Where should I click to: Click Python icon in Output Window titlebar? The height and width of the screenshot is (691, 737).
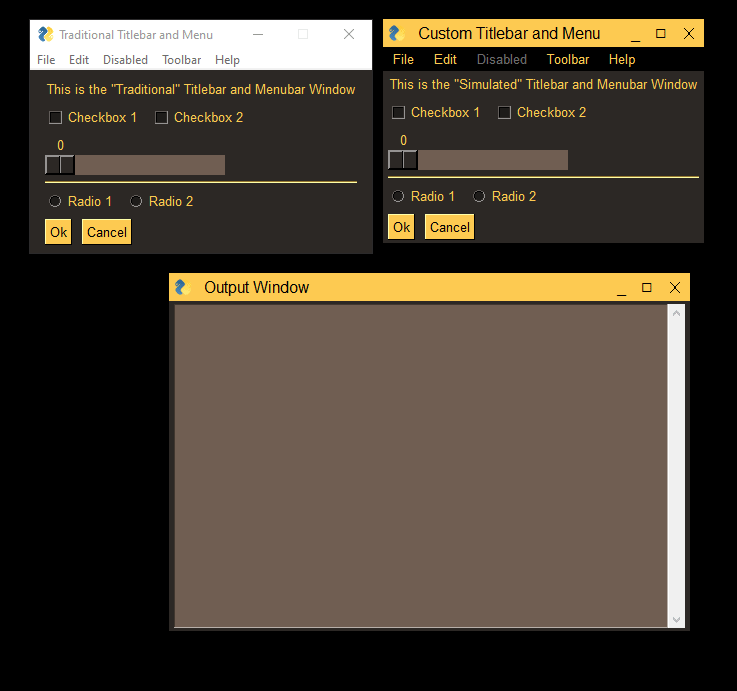pos(183,287)
